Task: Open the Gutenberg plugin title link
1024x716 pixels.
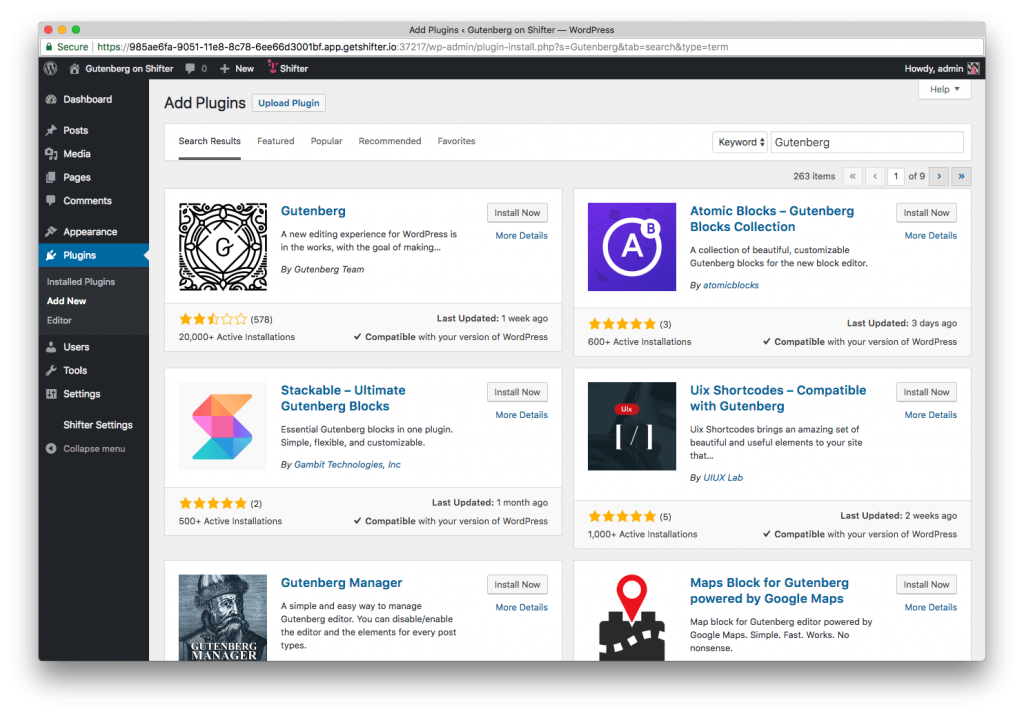Action: [x=313, y=211]
